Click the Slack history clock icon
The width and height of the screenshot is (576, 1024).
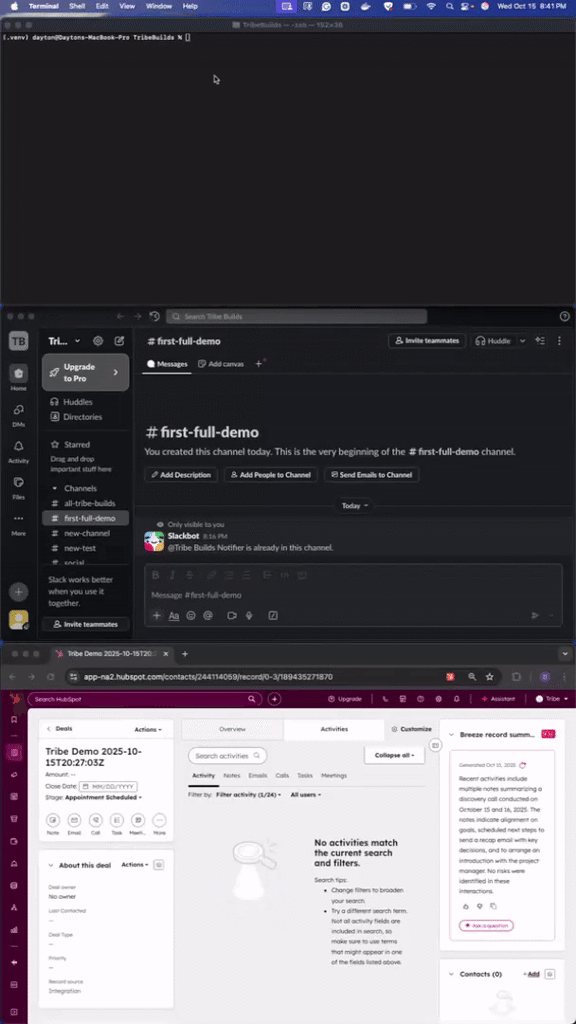click(154, 316)
